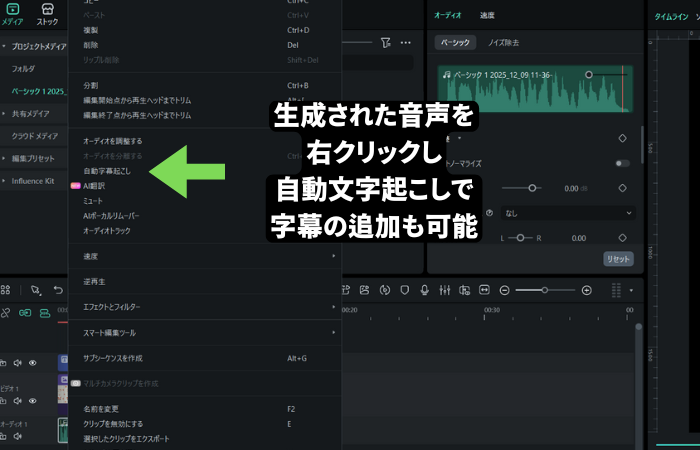Screen dimensions: 700x450
Task: Click the volume dB slider knob
Action: point(532,188)
